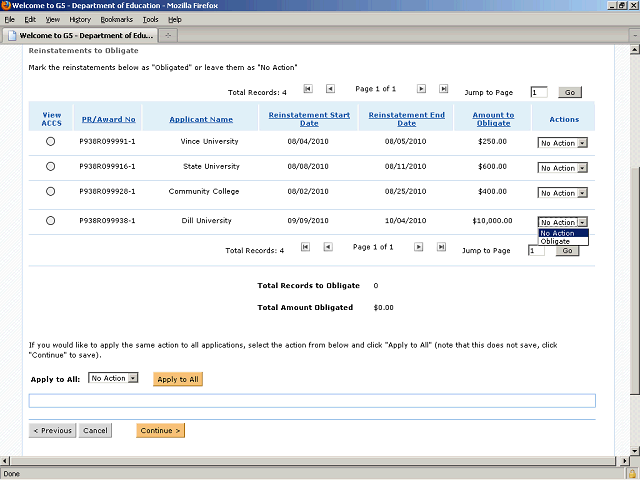Open the Bookmarks menu

click(116, 19)
